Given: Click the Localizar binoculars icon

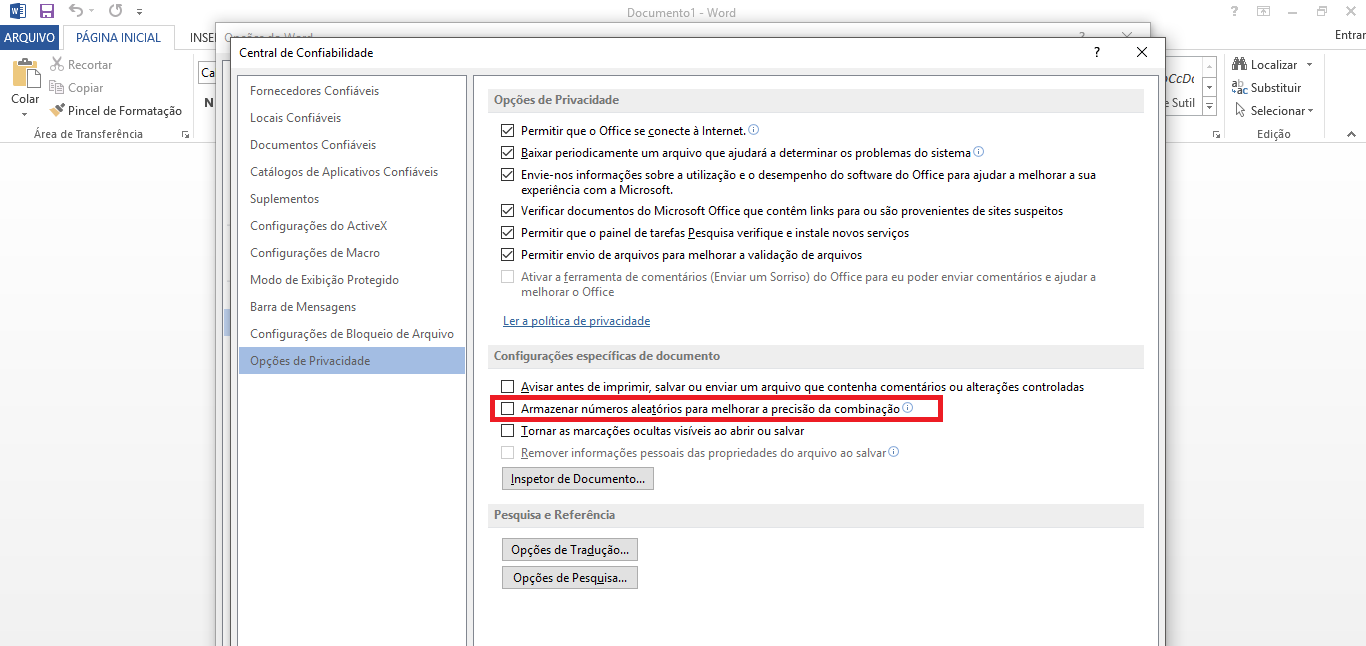Looking at the screenshot, I should (x=1240, y=64).
